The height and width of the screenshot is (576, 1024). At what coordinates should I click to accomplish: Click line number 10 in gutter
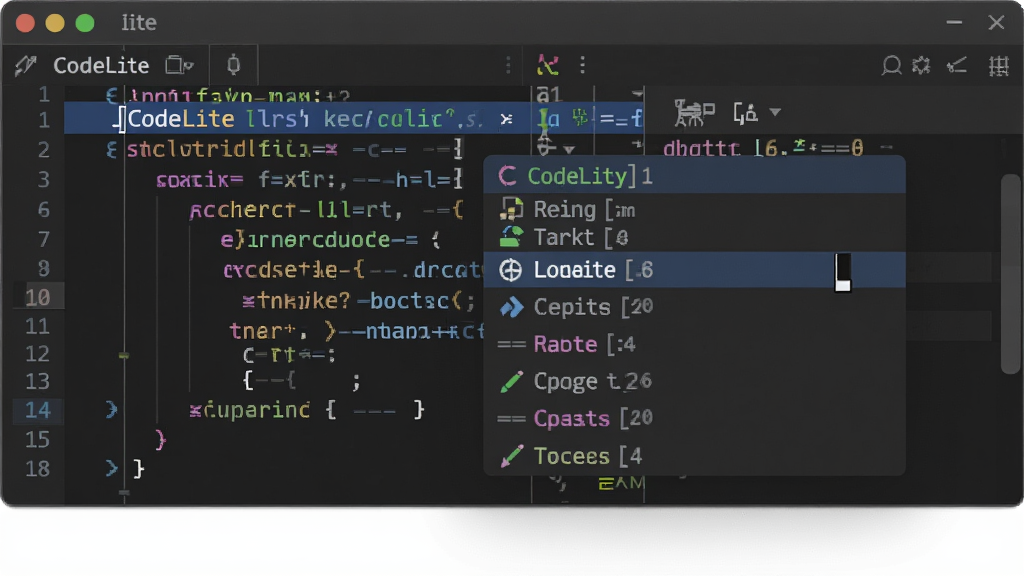pyautogui.click(x=37, y=297)
